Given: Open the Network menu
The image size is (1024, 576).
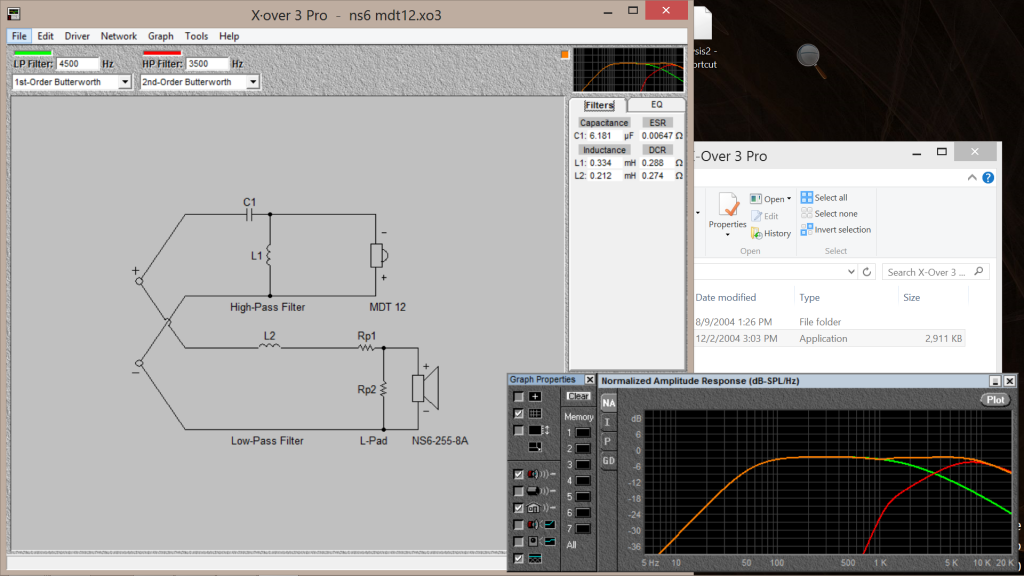Looking at the screenshot, I should [119, 36].
